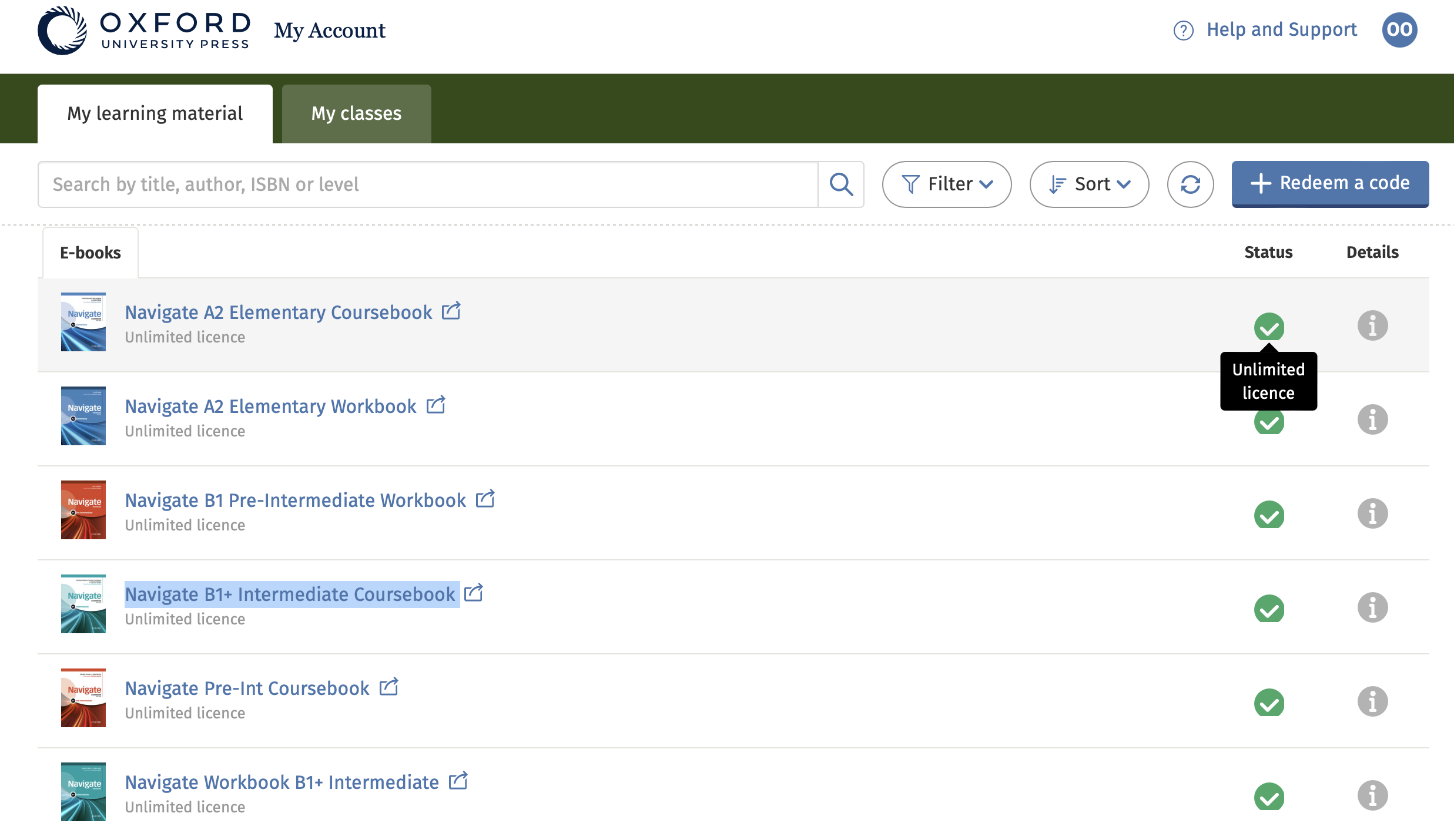The image size is (1454, 840).
Task: Click the My Account heading text
Action: point(330,31)
